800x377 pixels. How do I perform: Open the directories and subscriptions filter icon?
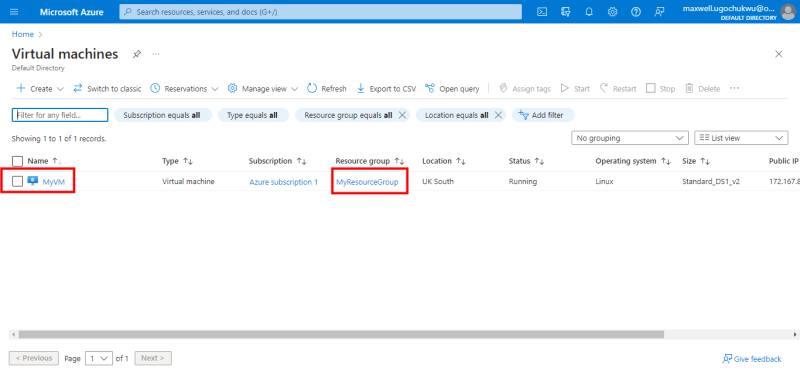click(565, 12)
